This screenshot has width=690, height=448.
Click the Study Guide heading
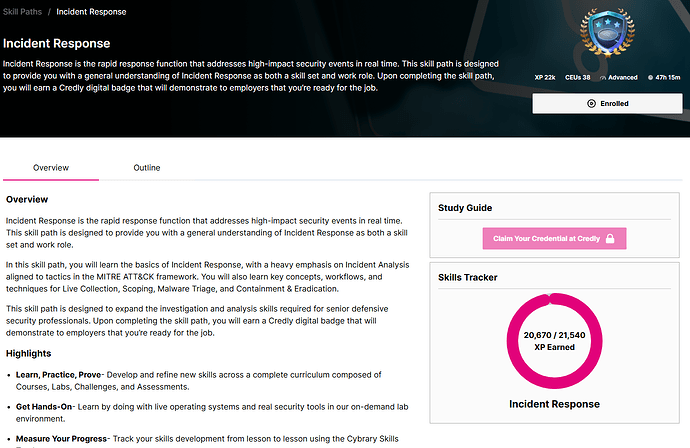tap(466, 208)
